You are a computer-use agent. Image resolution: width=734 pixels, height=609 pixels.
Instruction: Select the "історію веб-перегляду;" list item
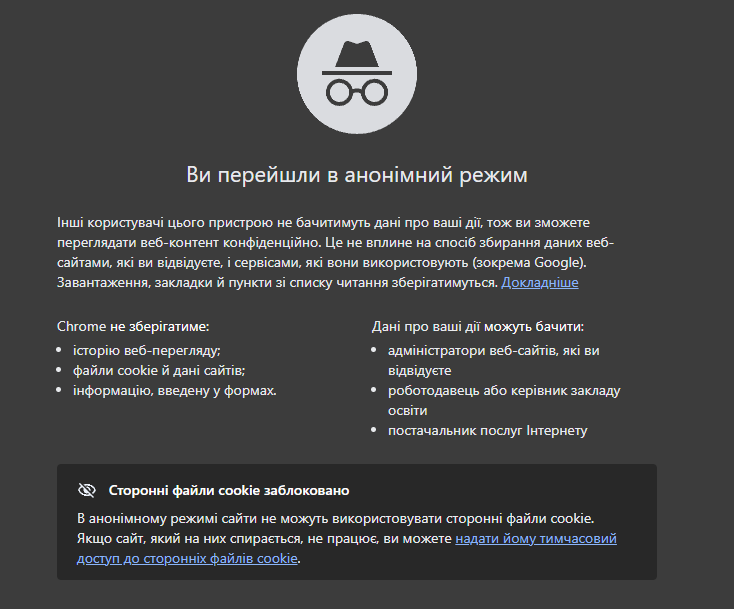click(x=146, y=350)
